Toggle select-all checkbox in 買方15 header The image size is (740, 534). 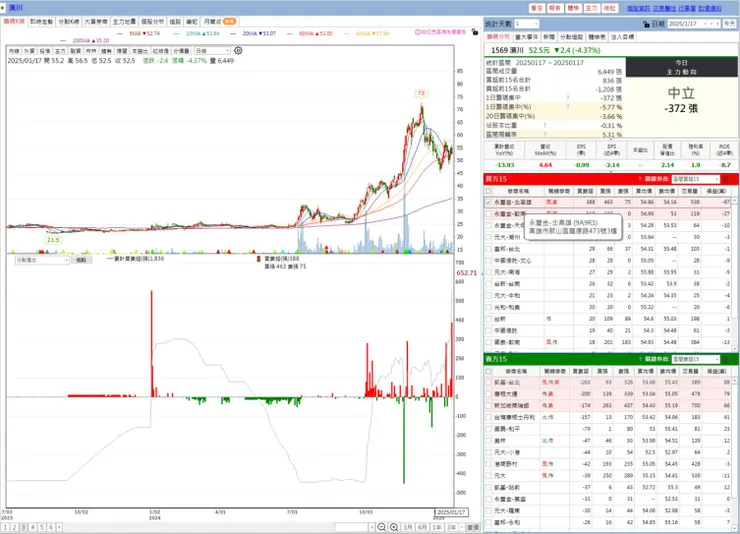tap(488, 191)
